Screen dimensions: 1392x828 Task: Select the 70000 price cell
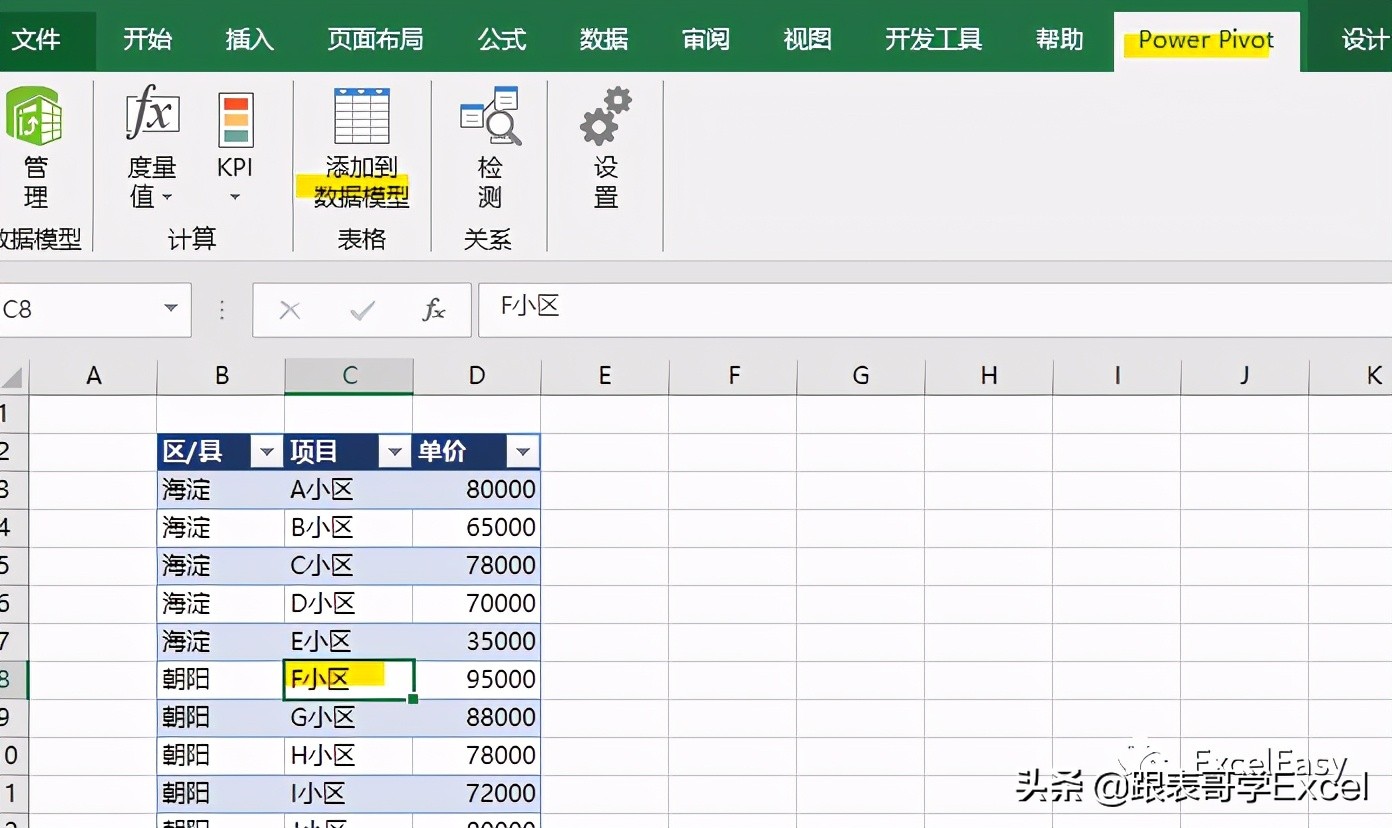(x=477, y=604)
